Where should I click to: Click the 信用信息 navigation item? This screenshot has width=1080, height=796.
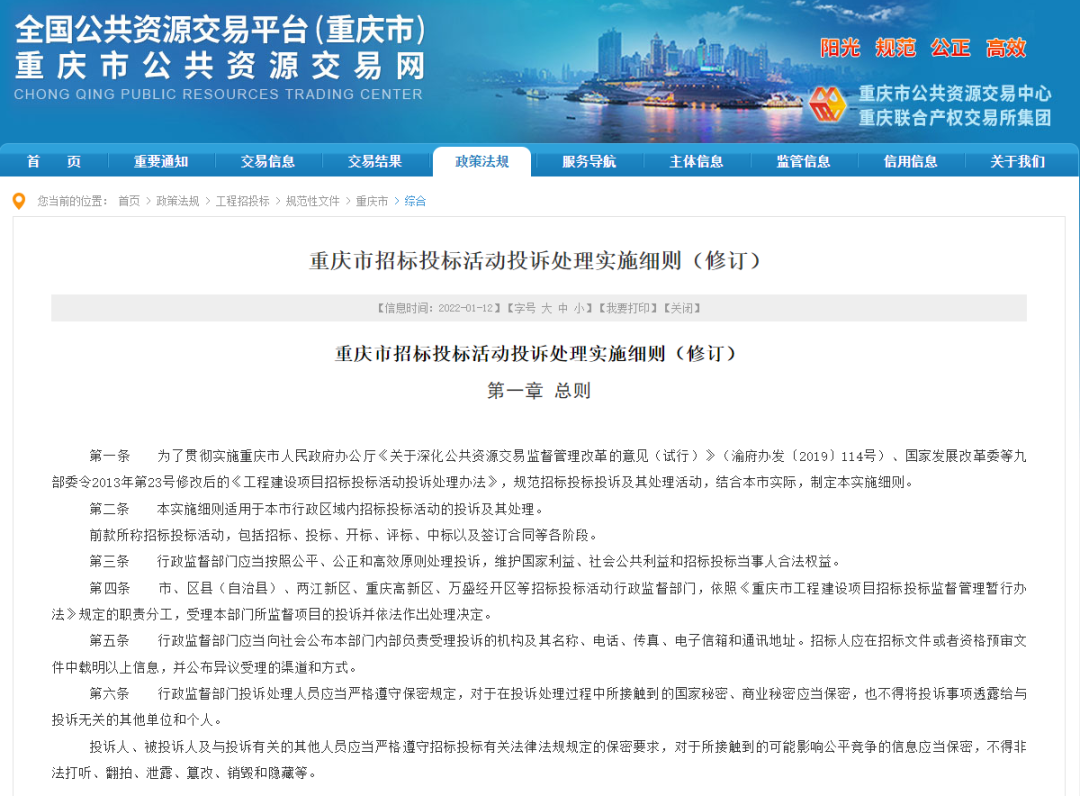pos(909,161)
